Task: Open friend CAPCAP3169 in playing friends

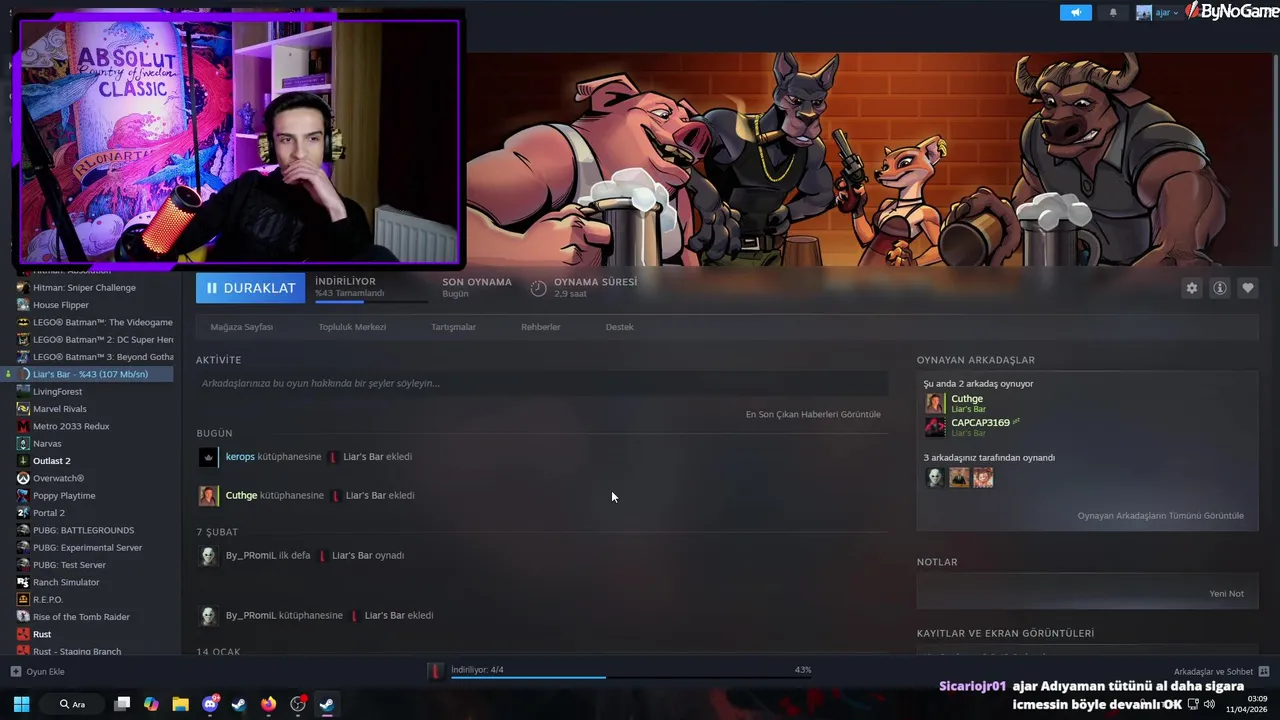Action: 980,423
